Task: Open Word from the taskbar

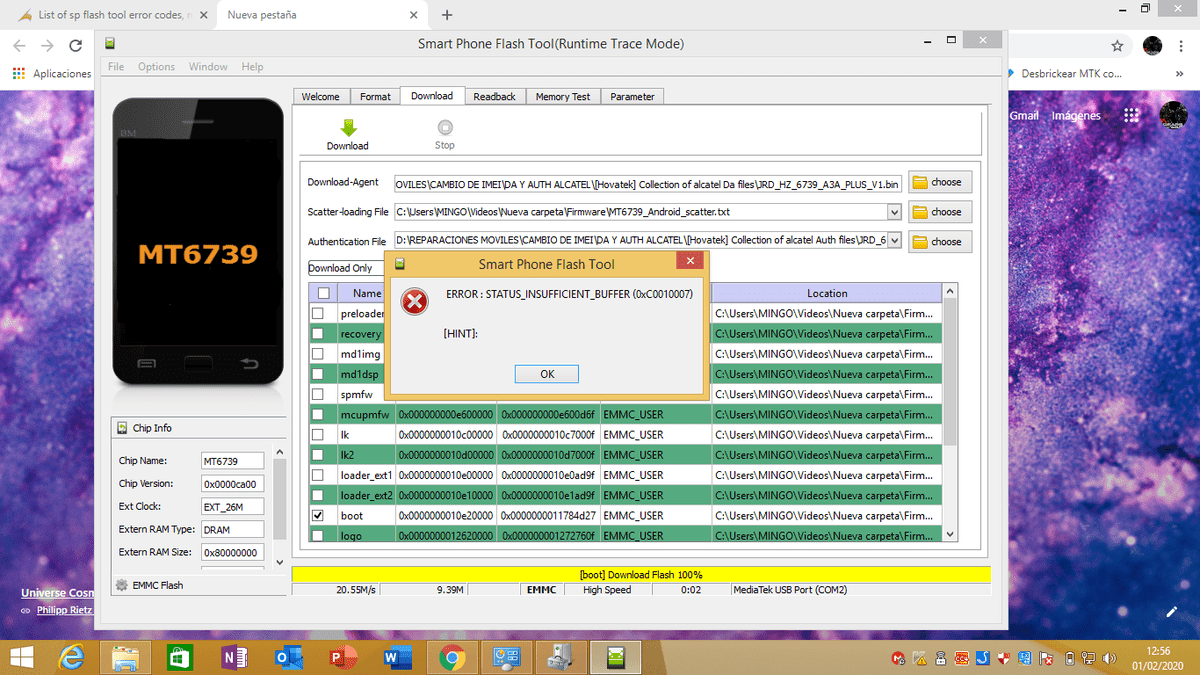Action: [397, 657]
